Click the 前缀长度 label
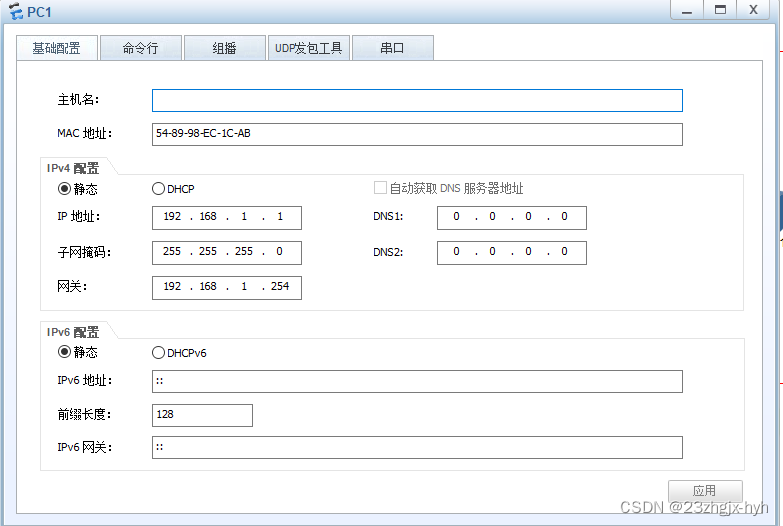783x526 pixels. [84, 414]
